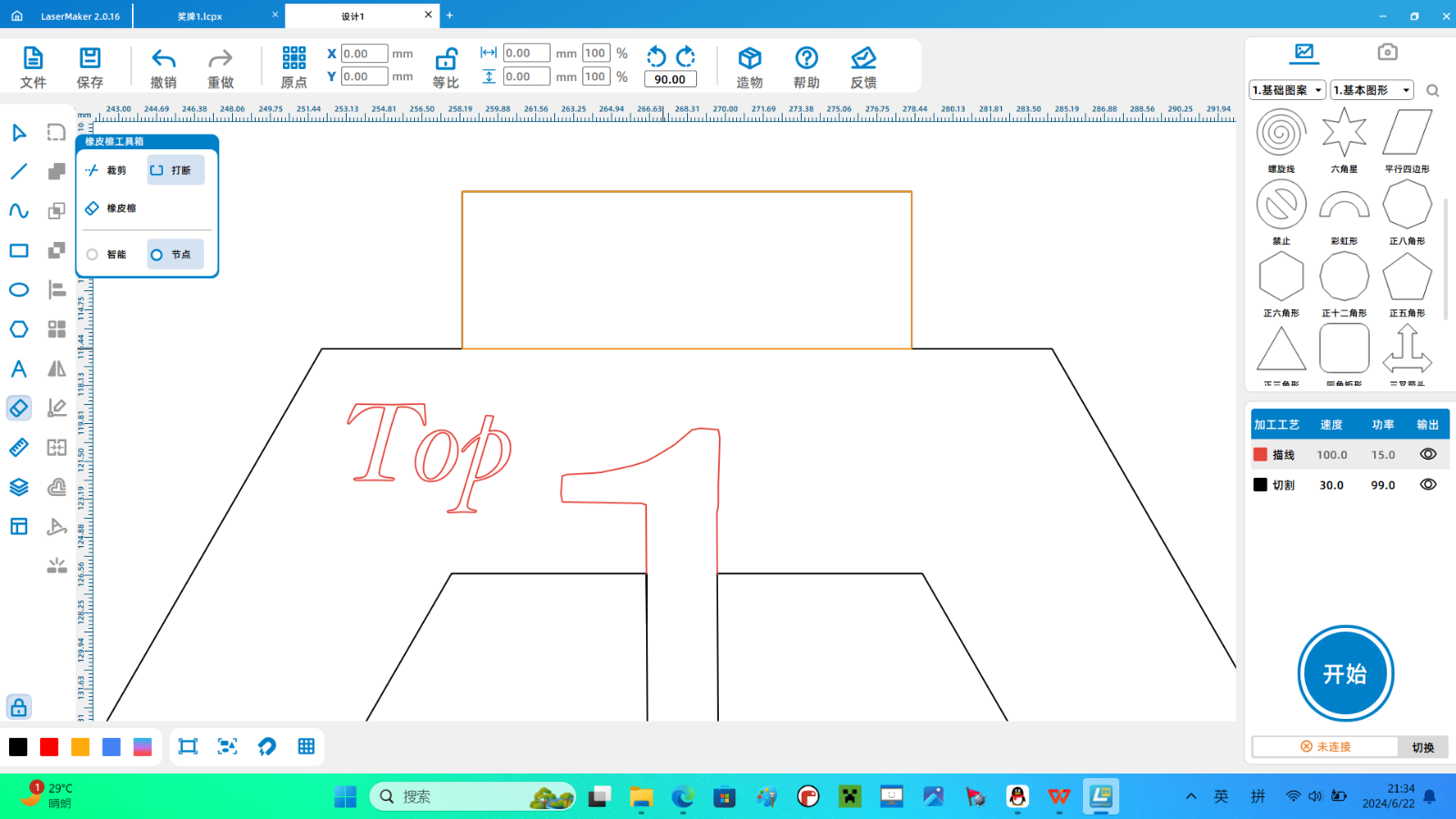
Task: Click the Save (保存) icon
Action: [x=90, y=59]
